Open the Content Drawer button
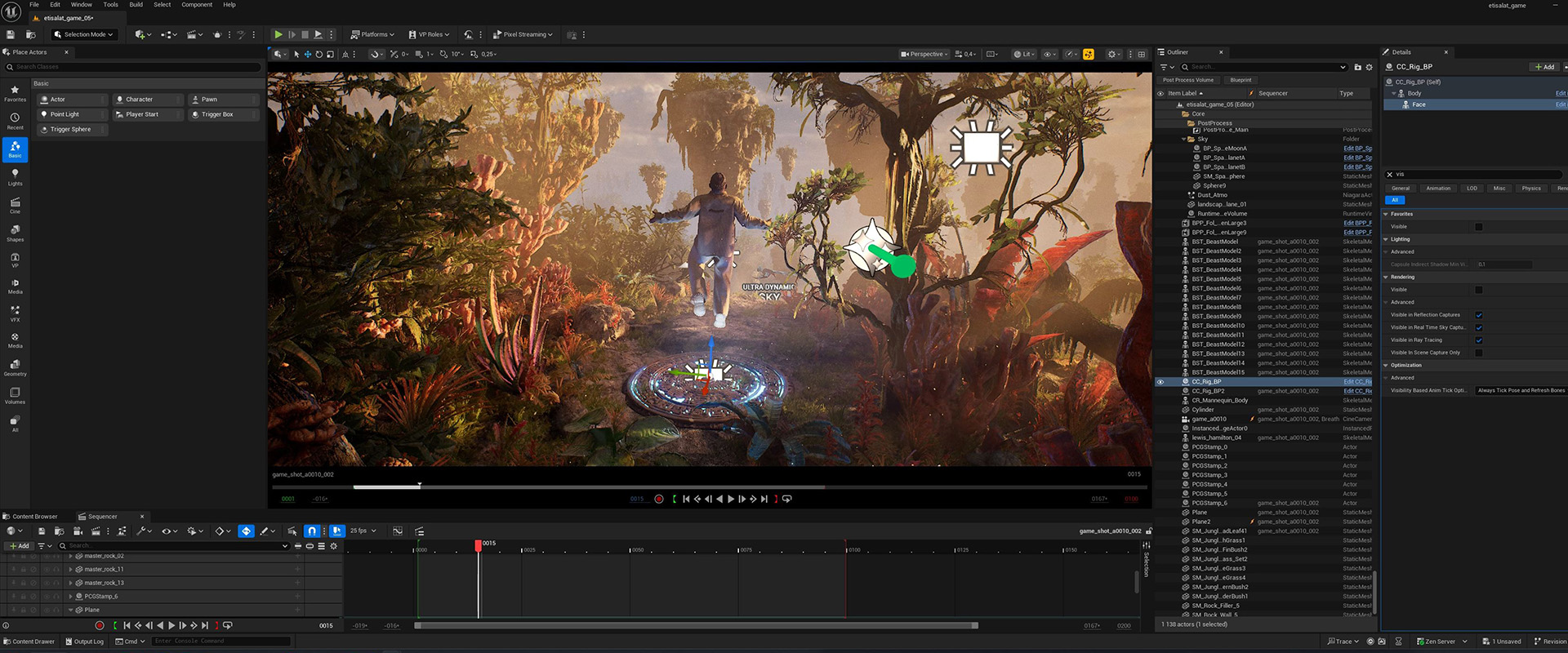Screen dimensions: 1568x653 click(29, 642)
